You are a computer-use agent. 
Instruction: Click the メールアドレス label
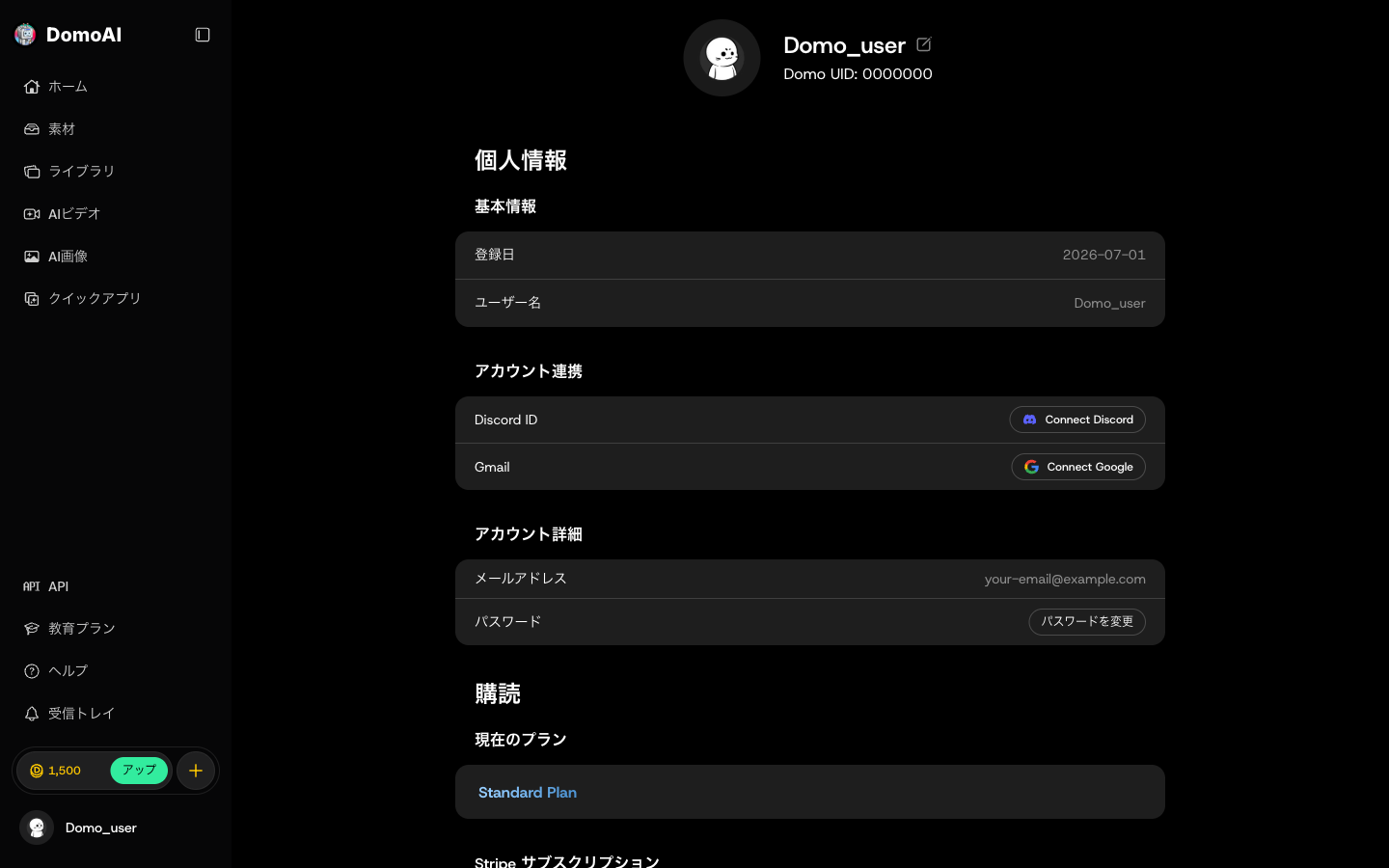[x=521, y=579]
